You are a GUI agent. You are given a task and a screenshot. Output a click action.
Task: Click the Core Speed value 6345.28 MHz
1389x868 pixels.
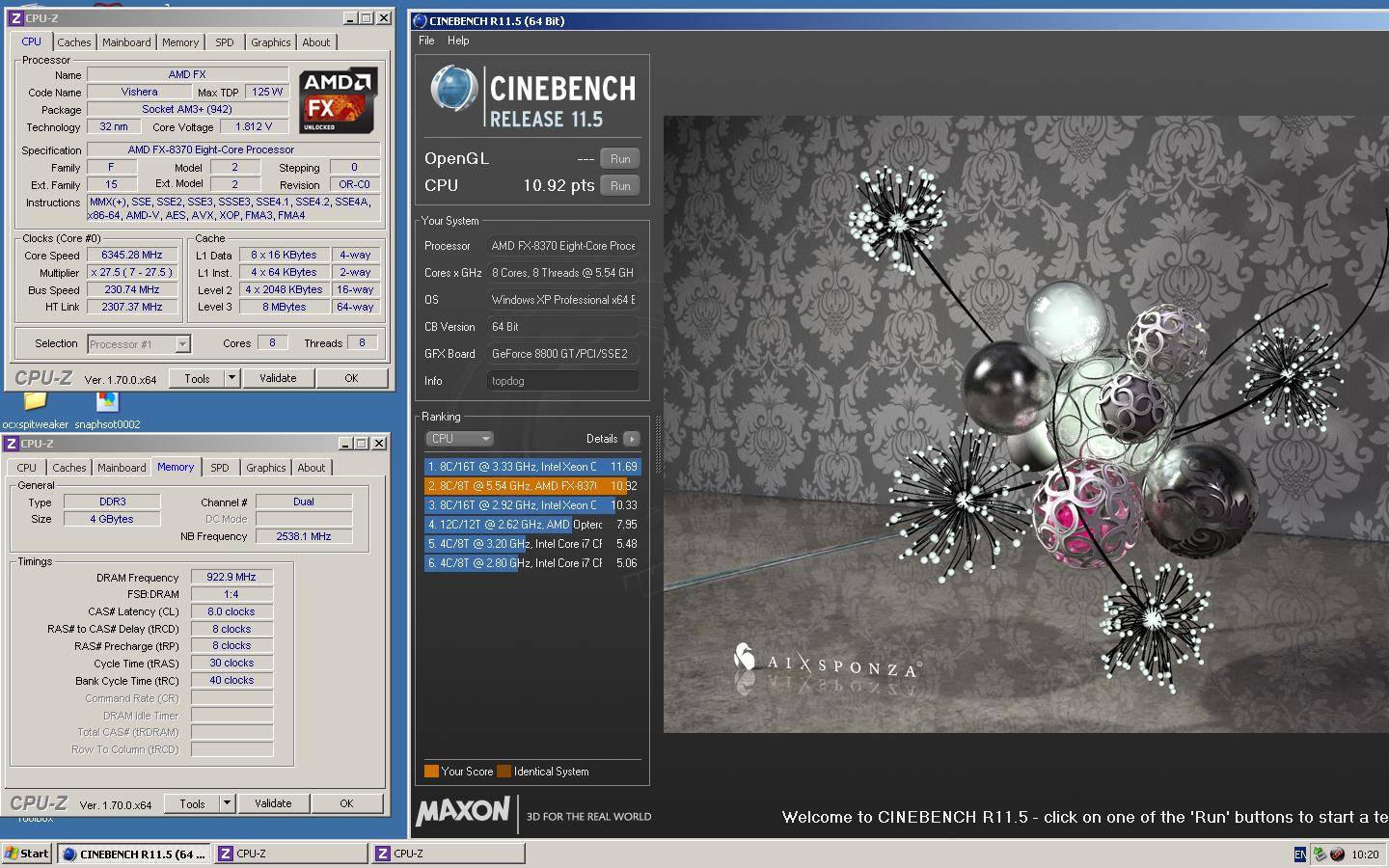pos(132,256)
